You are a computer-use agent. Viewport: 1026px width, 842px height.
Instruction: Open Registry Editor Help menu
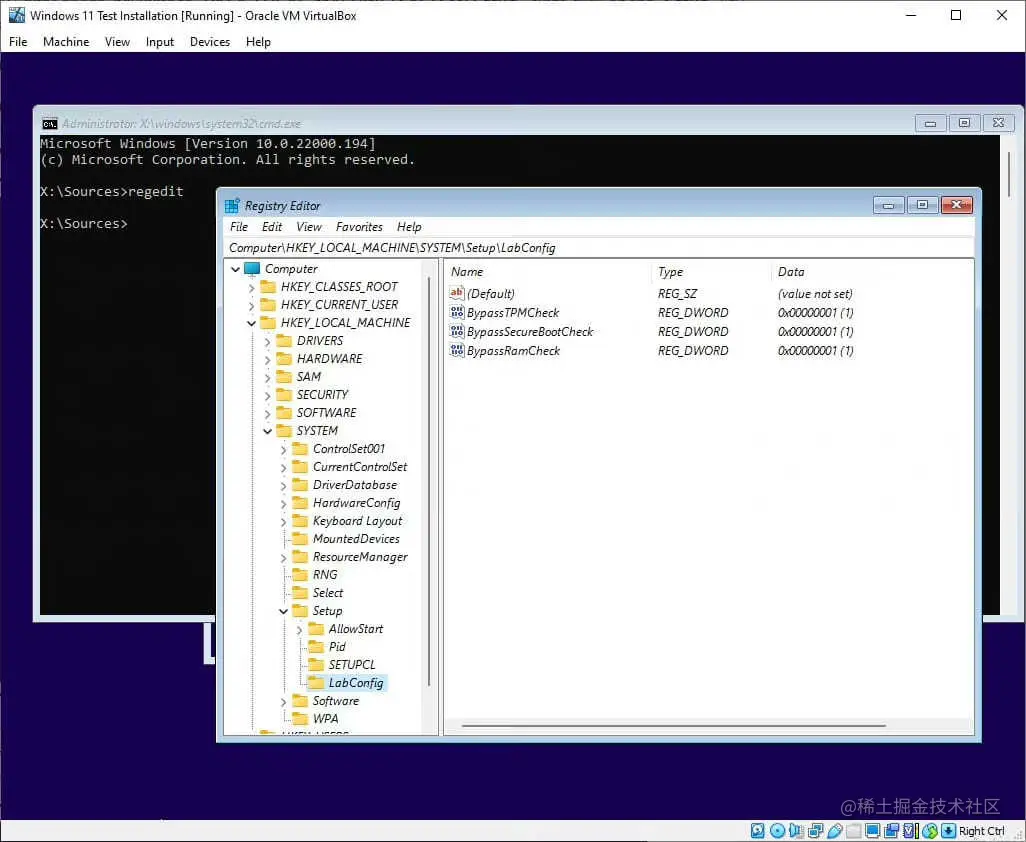click(409, 226)
